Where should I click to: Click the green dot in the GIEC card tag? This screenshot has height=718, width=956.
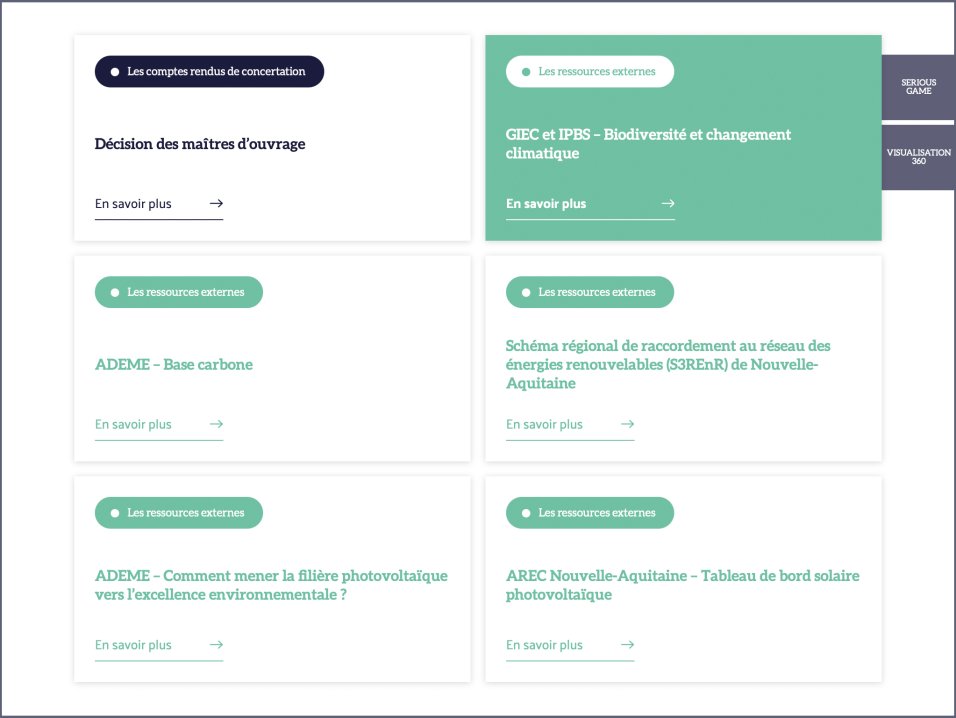(526, 72)
